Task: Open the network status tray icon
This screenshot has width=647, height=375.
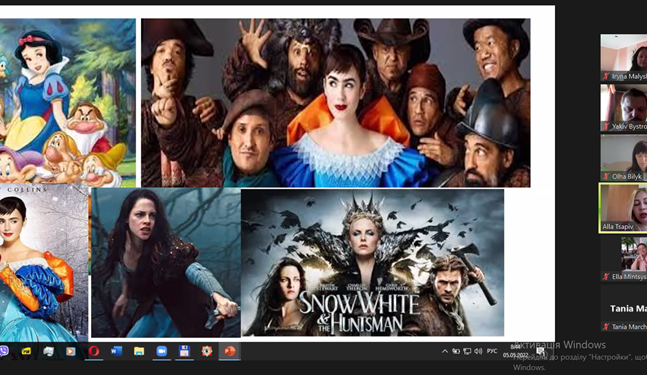Action: click(x=467, y=351)
